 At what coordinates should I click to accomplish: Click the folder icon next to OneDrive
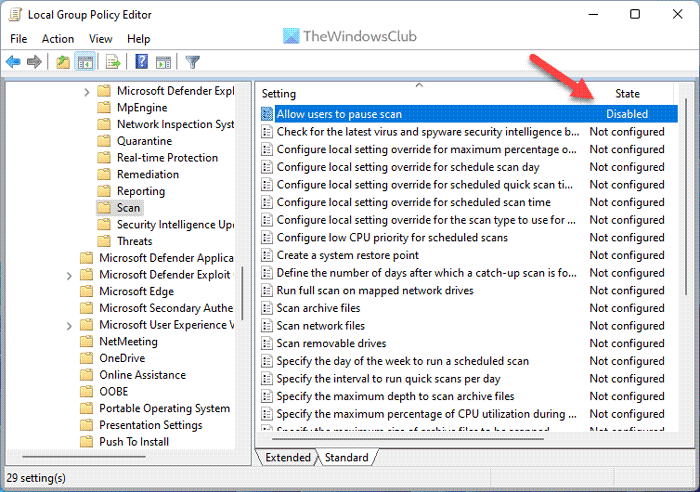86,358
